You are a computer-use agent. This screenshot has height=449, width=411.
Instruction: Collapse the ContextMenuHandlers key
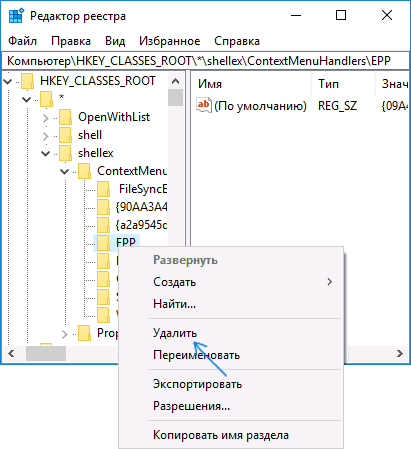(x=64, y=172)
